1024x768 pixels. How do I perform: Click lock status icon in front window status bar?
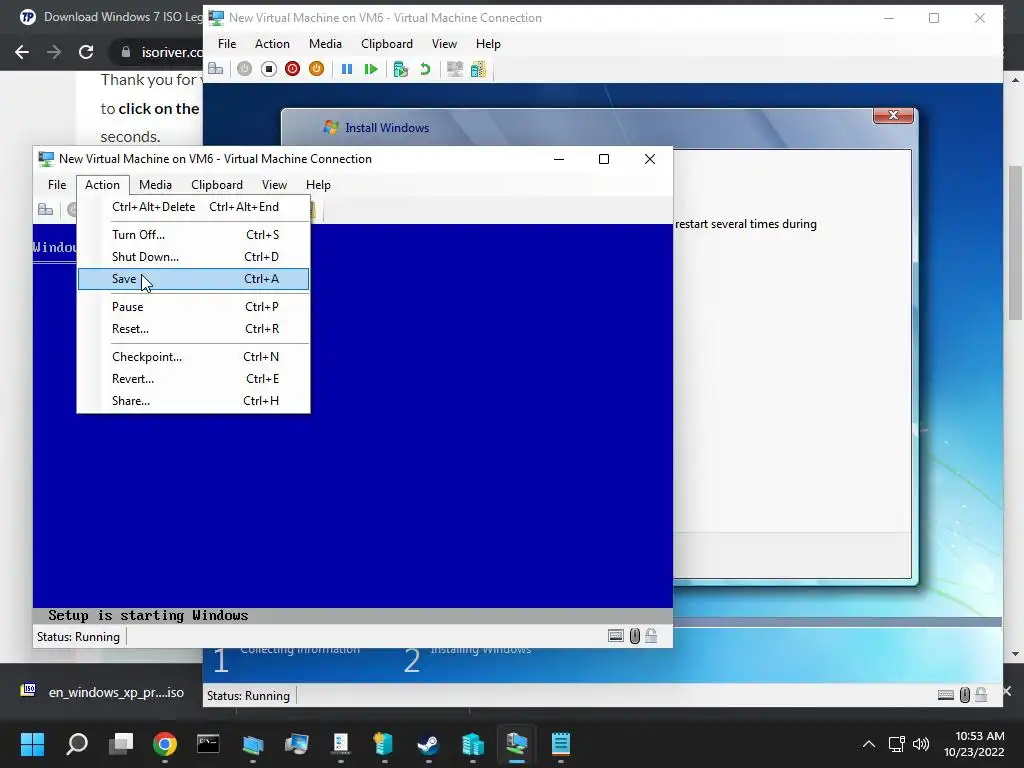(651, 636)
